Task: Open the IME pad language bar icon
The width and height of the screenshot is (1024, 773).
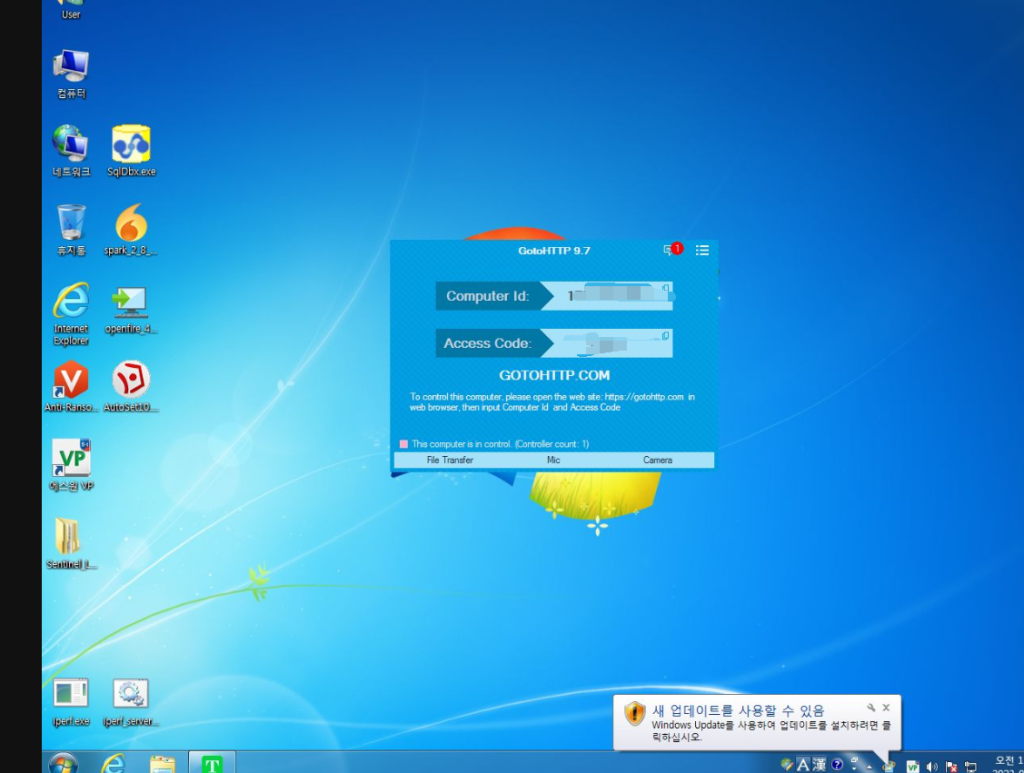Action: tap(787, 765)
